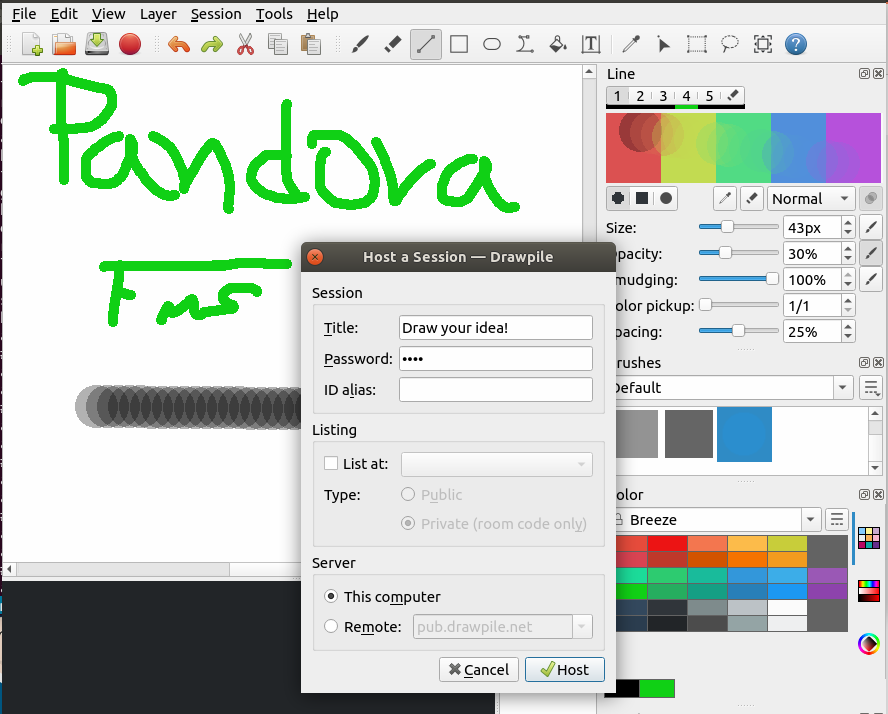Image resolution: width=888 pixels, height=714 pixels.
Task: Switch to brush slot 5
Action: (709, 96)
